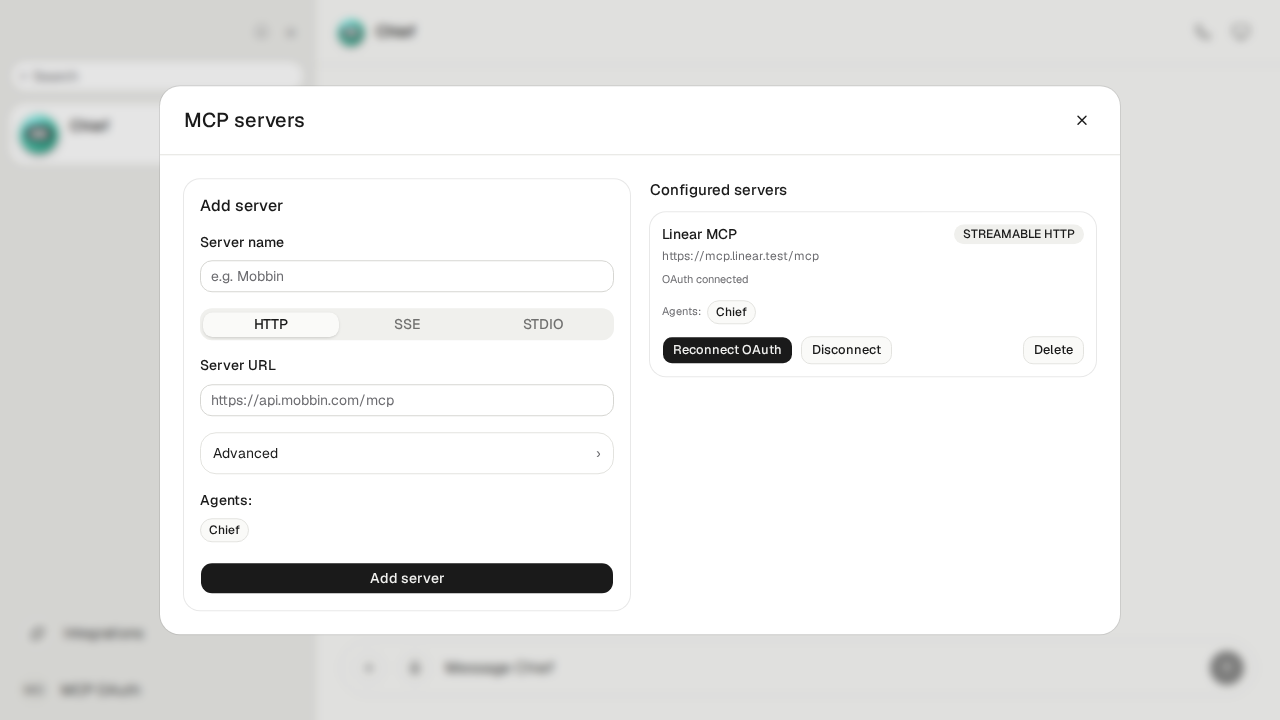Image resolution: width=1280 pixels, height=720 pixels.
Task: Disconnect the Linear MCP server
Action: pyautogui.click(x=846, y=350)
